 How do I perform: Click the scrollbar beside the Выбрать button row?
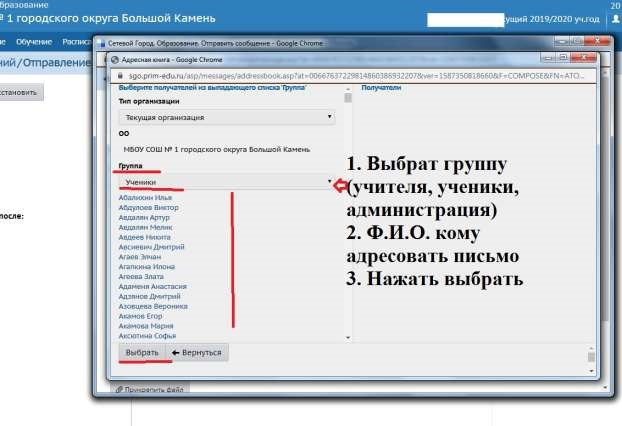(x=591, y=359)
